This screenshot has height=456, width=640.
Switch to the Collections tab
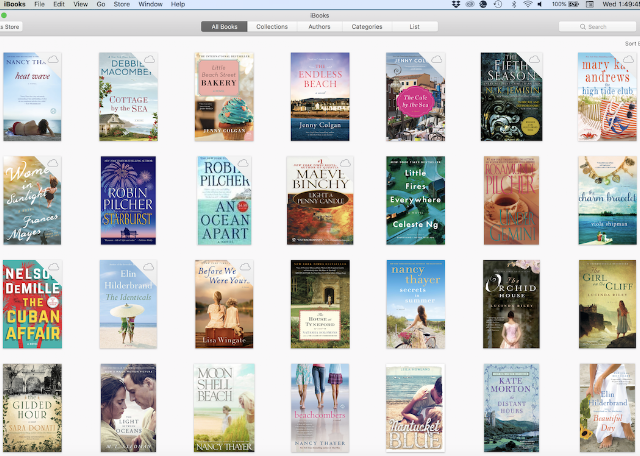272,27
